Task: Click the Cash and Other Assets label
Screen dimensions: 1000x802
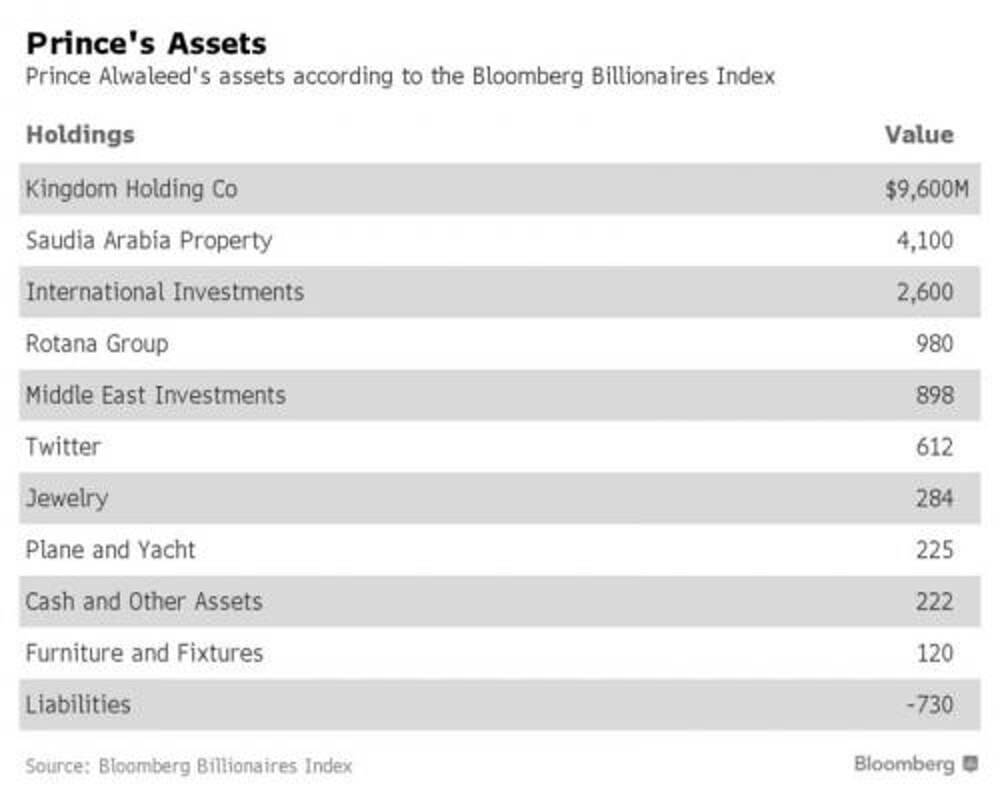Action: coord(144,602)
